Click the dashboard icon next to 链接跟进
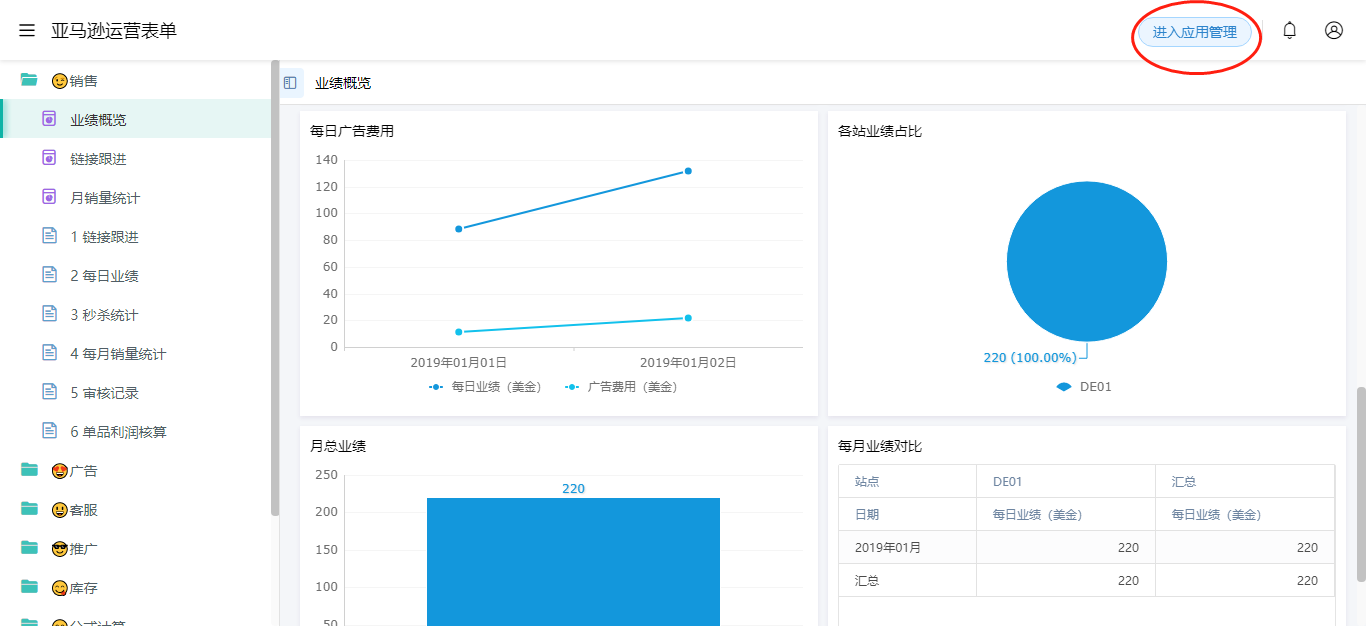1366x626 pixels. coord(49,158)
